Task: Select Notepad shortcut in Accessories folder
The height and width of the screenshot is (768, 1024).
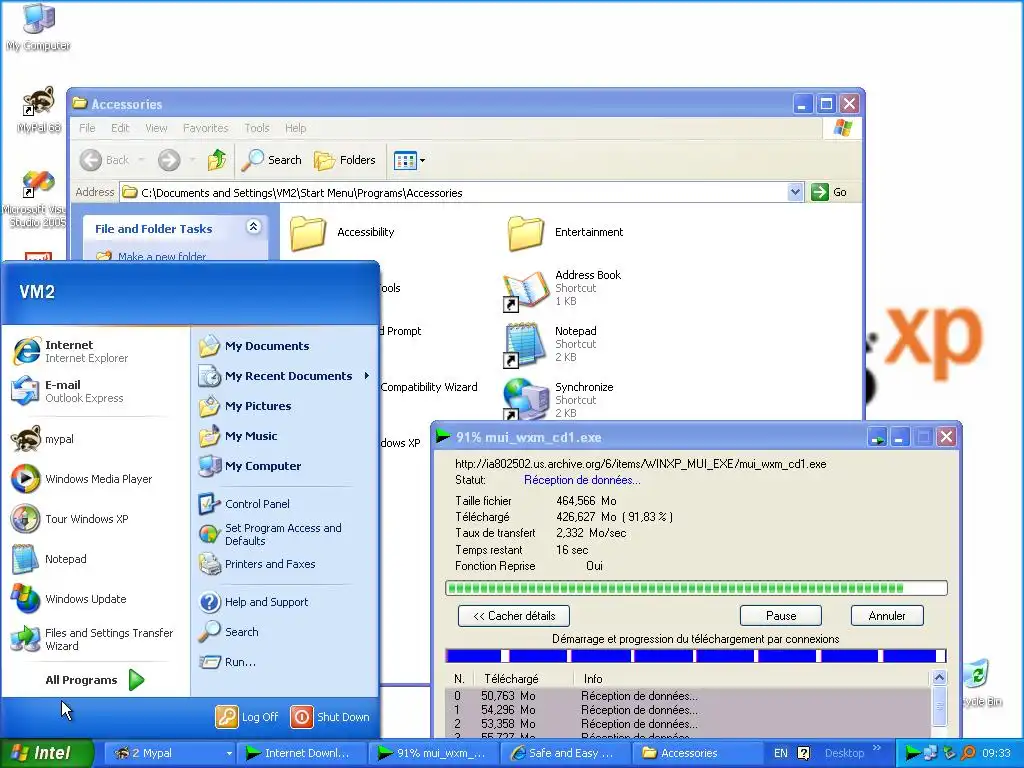Action: 526,345
